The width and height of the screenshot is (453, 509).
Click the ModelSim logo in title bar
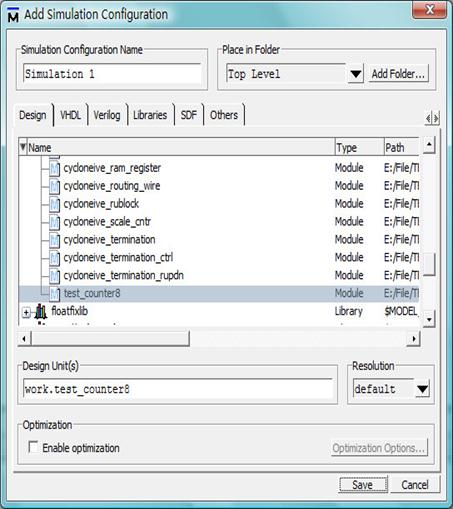point(13,15)
